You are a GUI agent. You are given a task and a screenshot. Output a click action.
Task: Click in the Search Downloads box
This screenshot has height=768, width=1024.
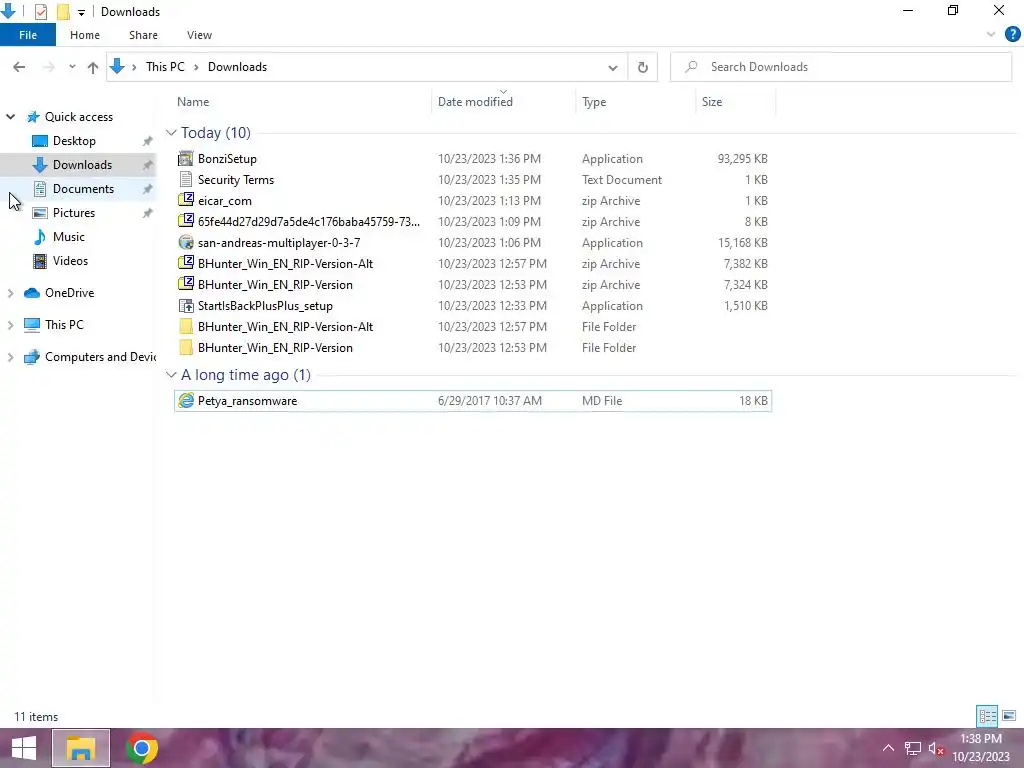click(841, 67)
